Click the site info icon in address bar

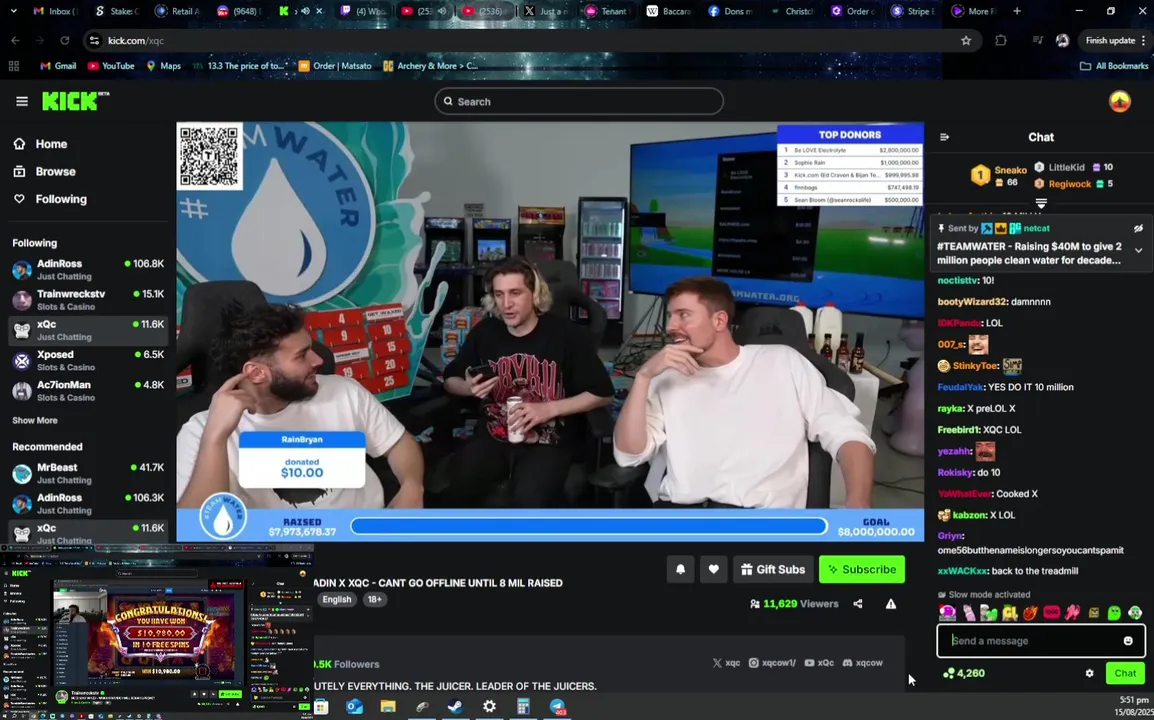(94, 40)
